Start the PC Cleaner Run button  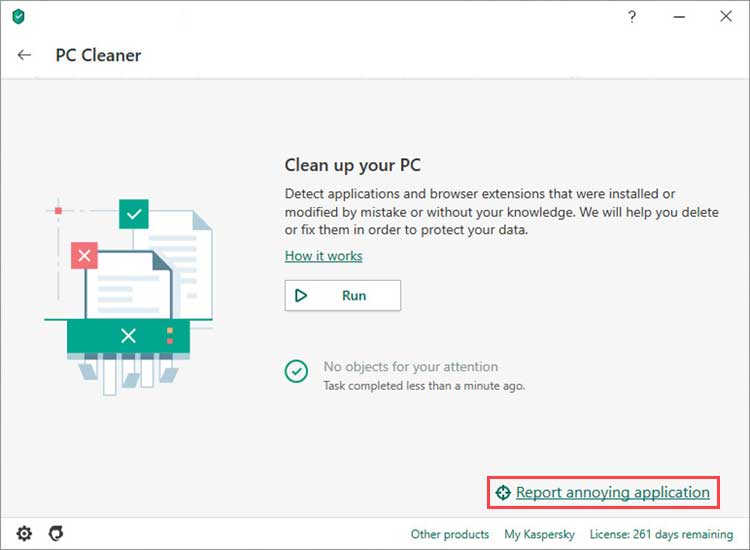point(342,296)
